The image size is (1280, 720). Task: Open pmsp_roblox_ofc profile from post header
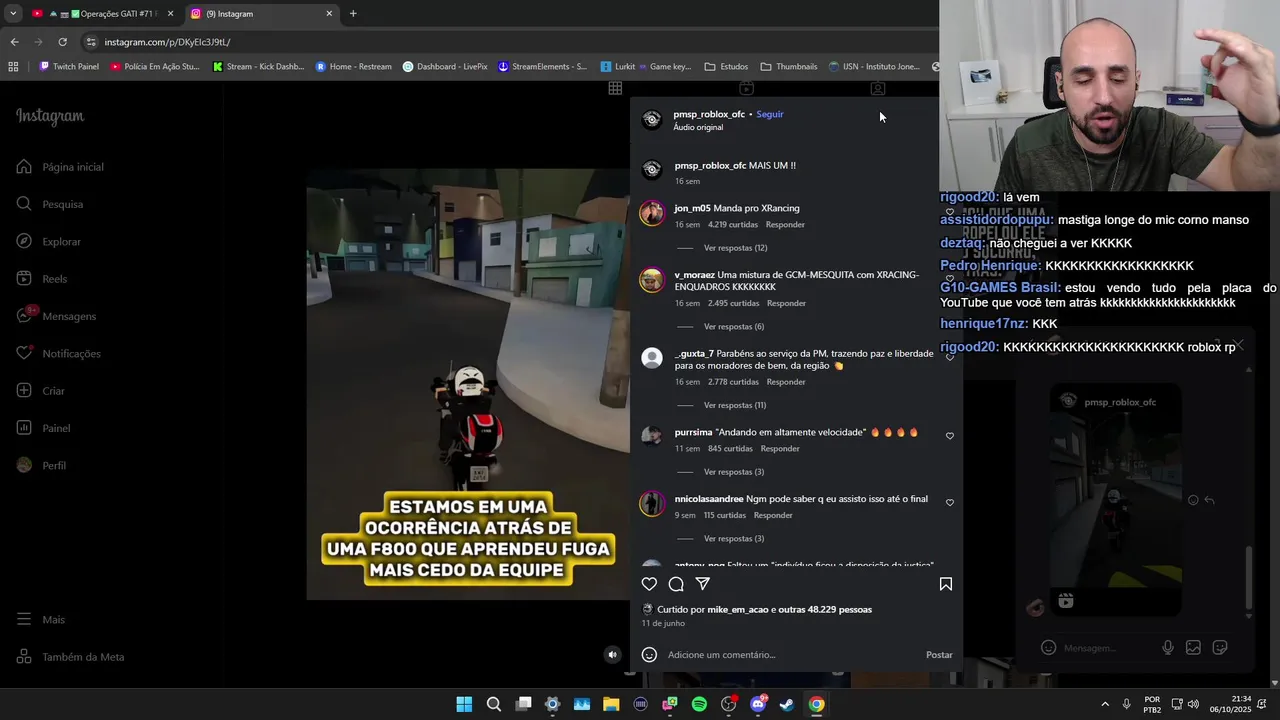point(709,114)
